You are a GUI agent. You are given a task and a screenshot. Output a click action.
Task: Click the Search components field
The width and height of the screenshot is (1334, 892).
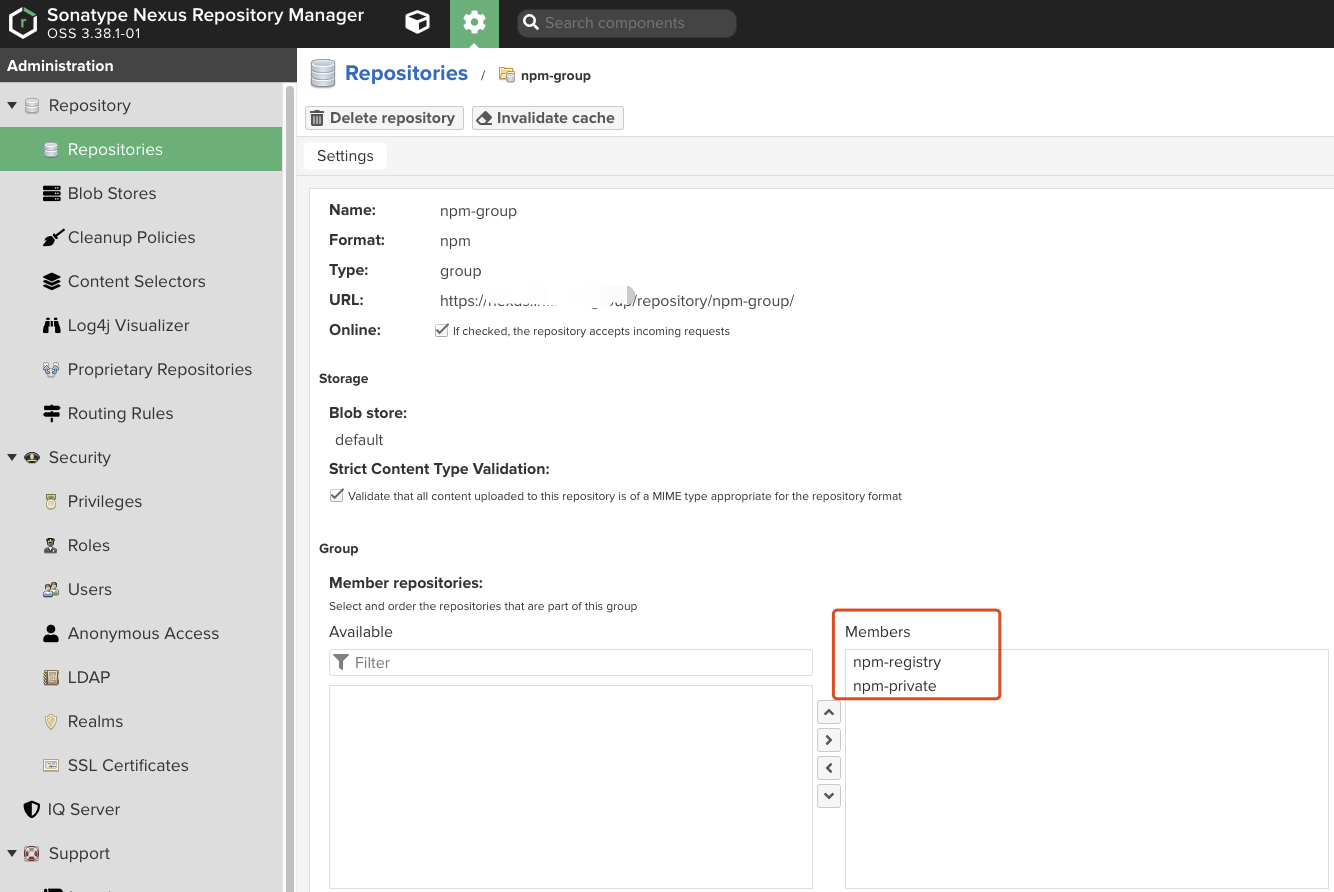coord(627,23)
